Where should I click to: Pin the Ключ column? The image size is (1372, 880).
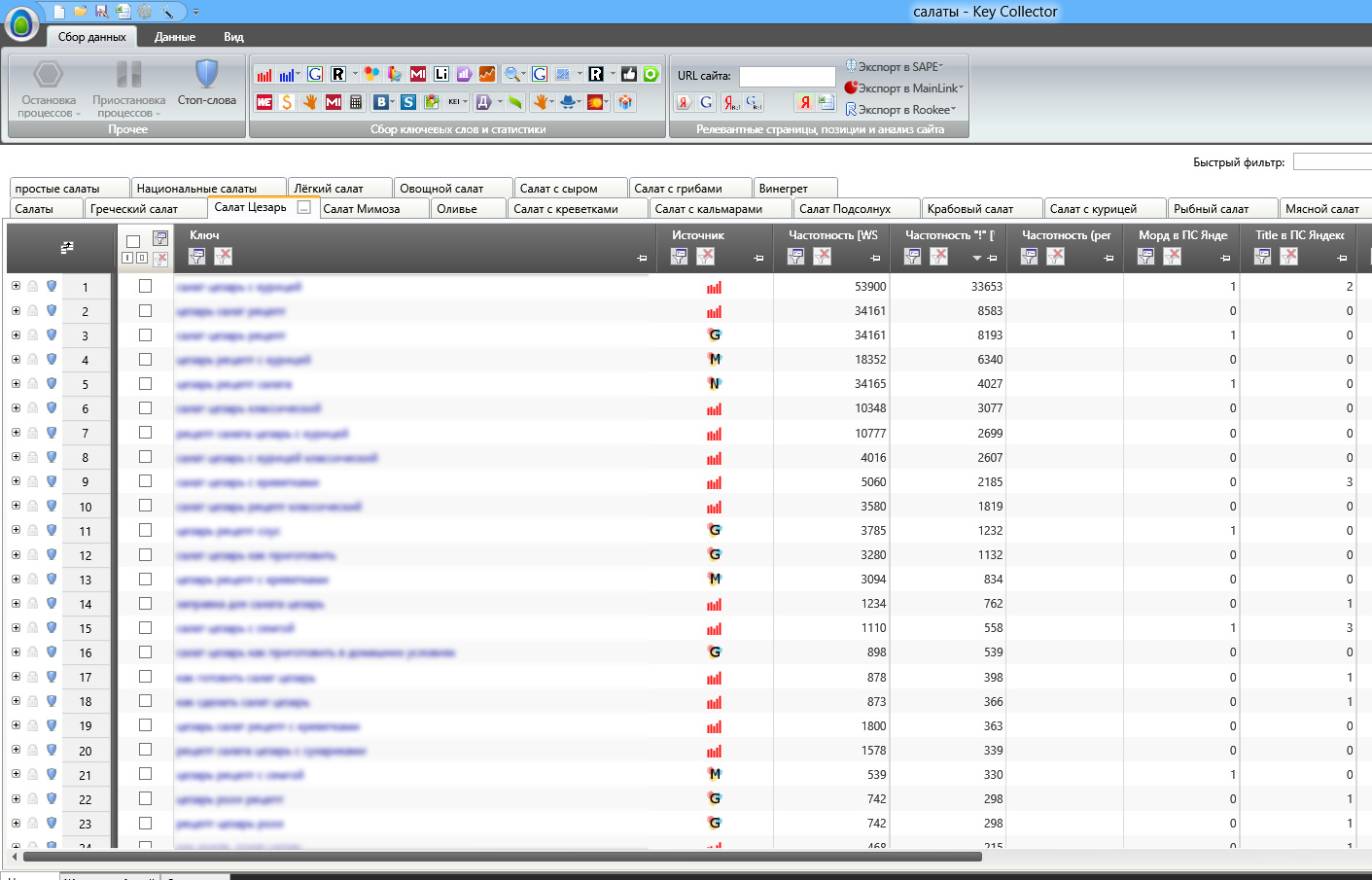coord(642,258)
